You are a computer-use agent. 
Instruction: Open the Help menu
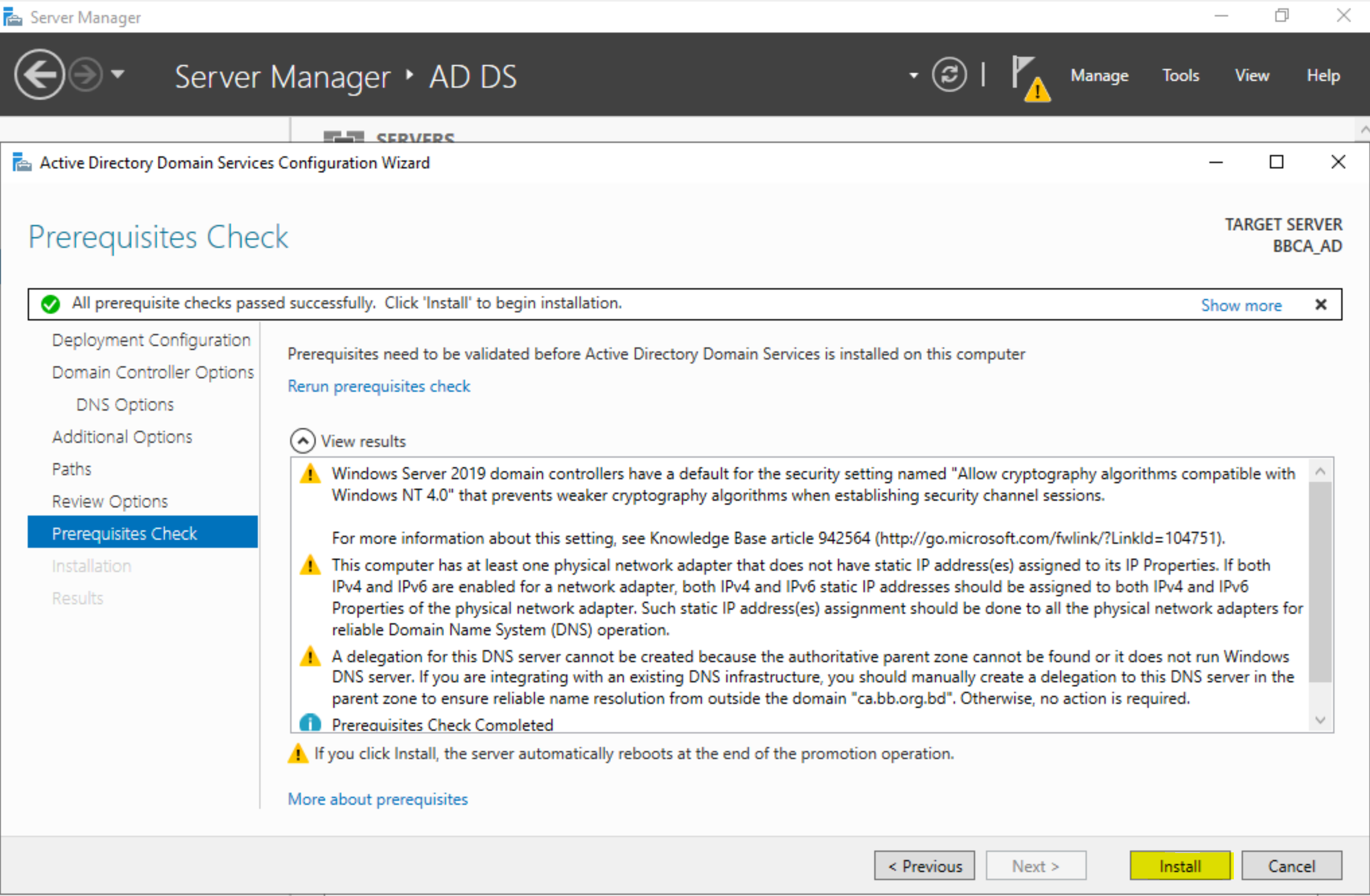click(1323, 75)
